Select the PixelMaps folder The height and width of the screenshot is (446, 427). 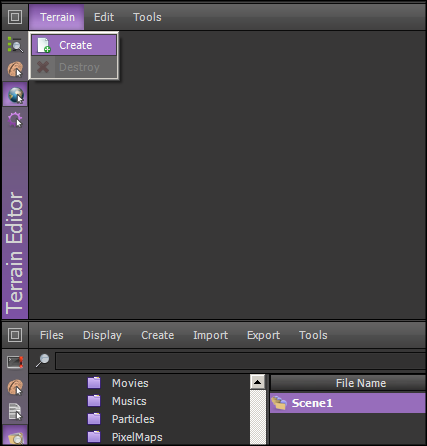click(137, 437)
